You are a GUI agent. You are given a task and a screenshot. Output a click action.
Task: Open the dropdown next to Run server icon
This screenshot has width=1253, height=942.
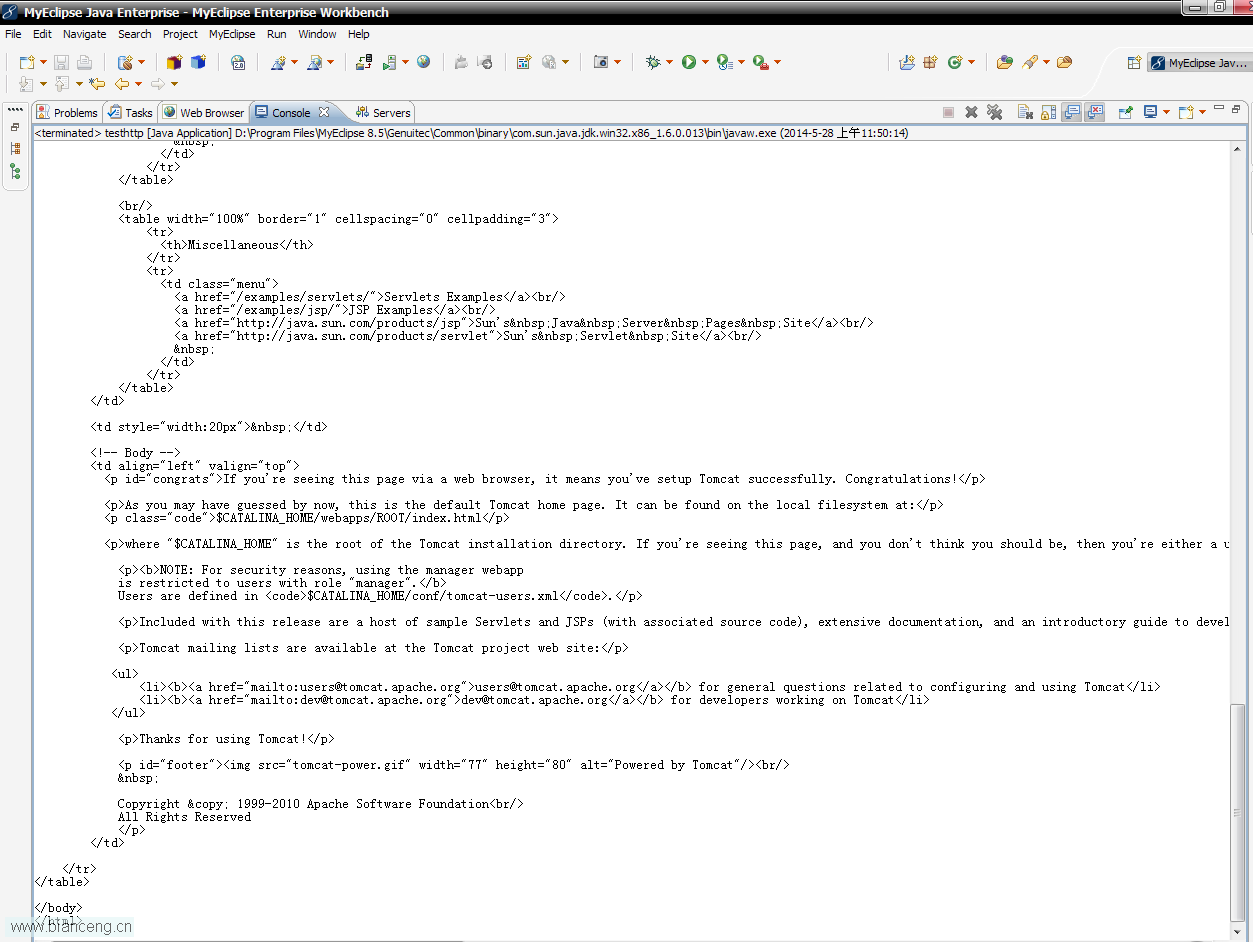click(x=405, y=63)
